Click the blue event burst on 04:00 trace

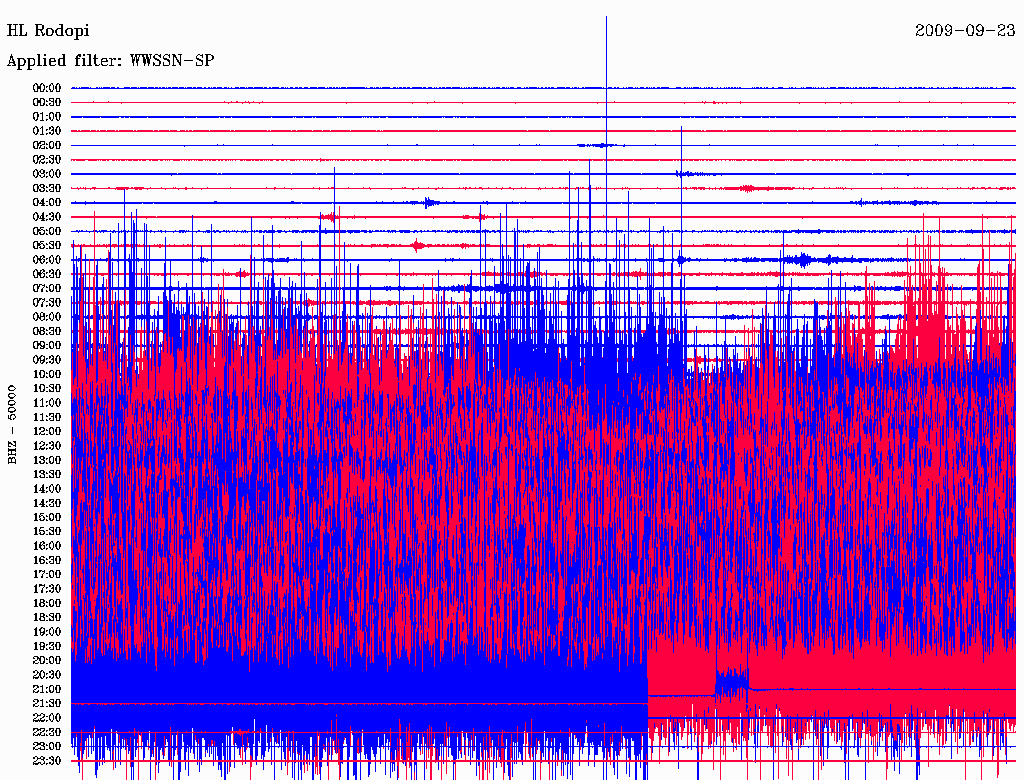[x=430, y=203]
